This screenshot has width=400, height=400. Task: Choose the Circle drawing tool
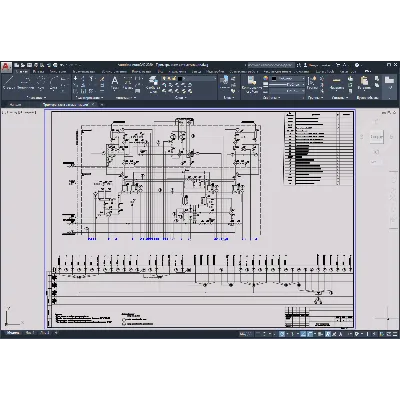tap(41, 82)
